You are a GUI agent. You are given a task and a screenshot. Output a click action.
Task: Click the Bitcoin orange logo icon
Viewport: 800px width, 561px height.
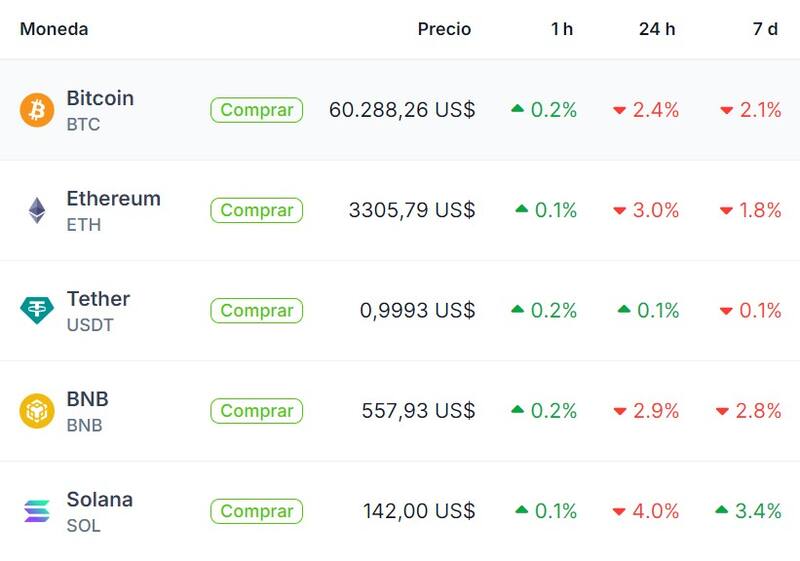coord(37,110)
